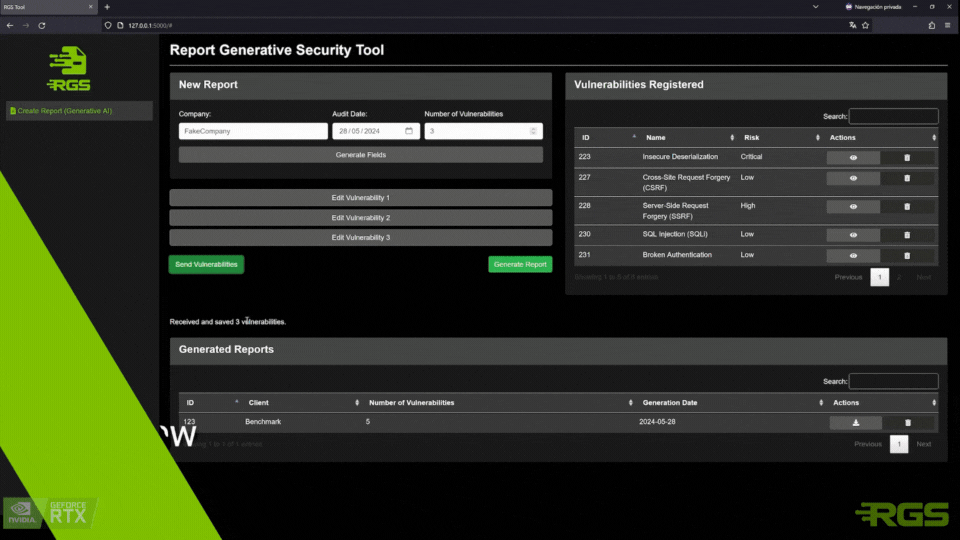Select the Benchmark client cell
The image size is (960, 540).
click(x=263, y=422)
